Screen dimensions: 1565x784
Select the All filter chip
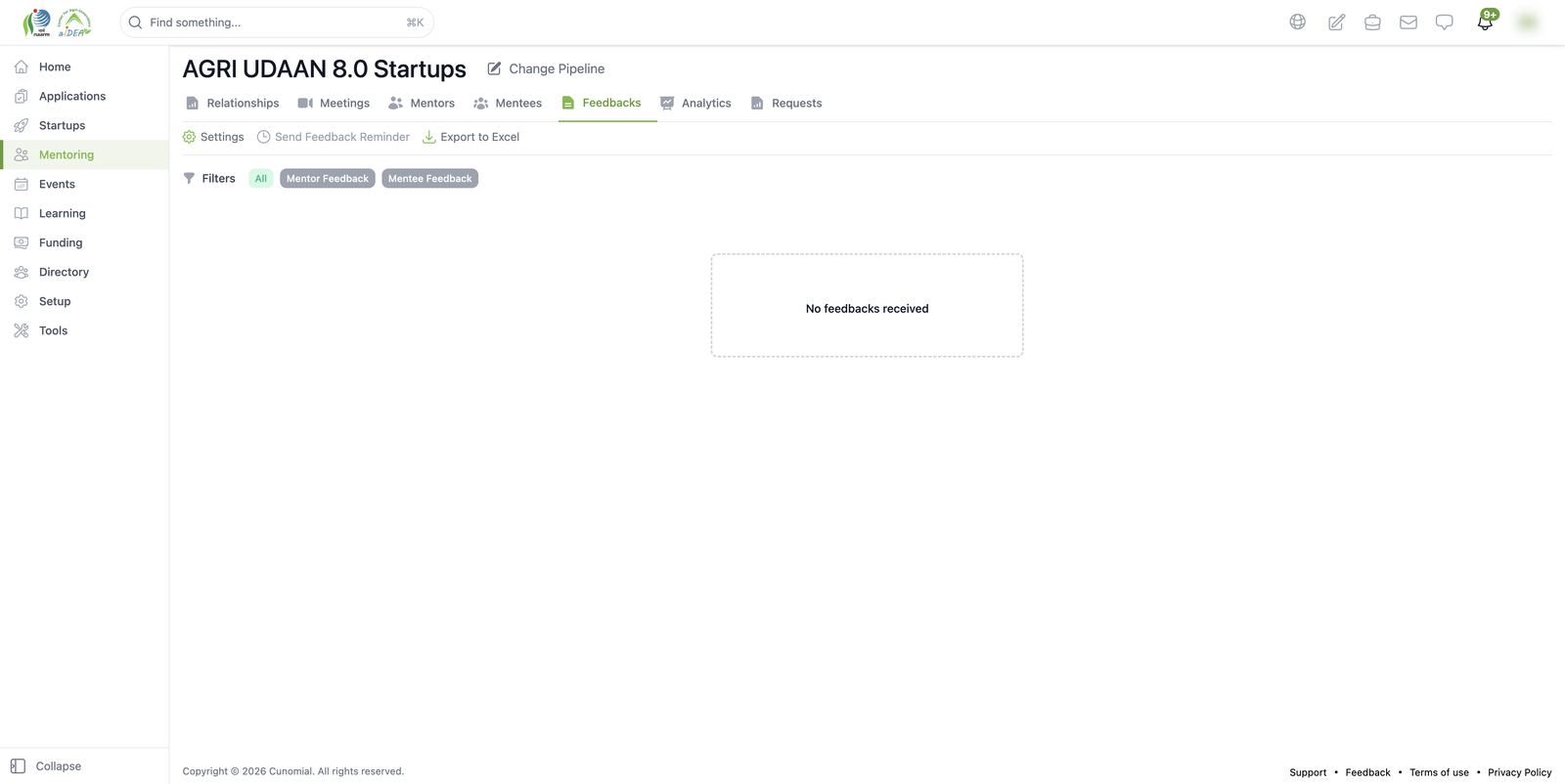click(261, 179)
